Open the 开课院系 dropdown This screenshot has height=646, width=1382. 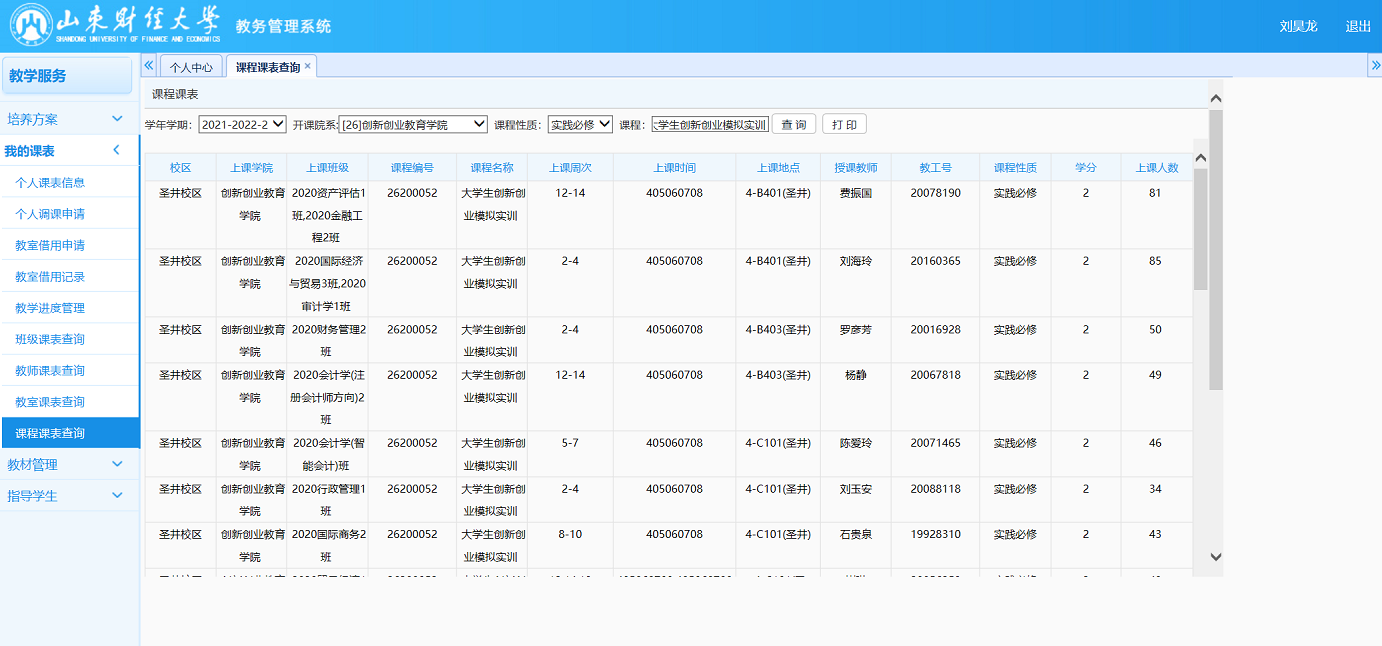pyautogui.click(x=413, y=125)
